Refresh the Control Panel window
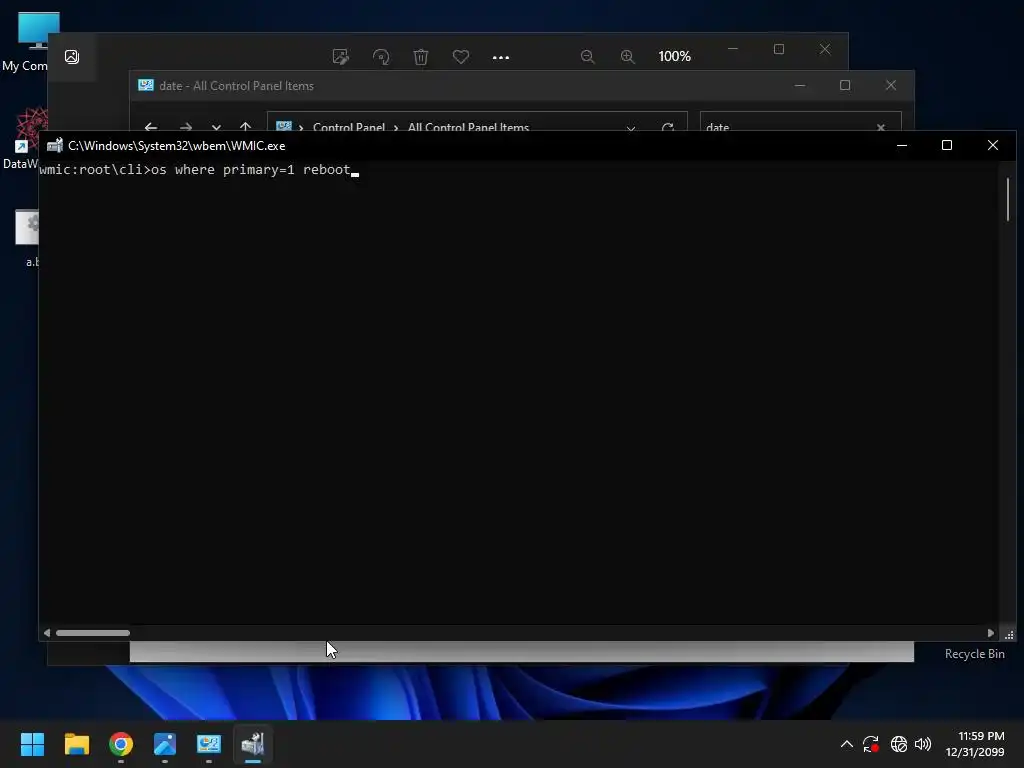Image resolution: width=1024 pixels, height=768 pixels. pyautogui.click(x=667, y=127)
